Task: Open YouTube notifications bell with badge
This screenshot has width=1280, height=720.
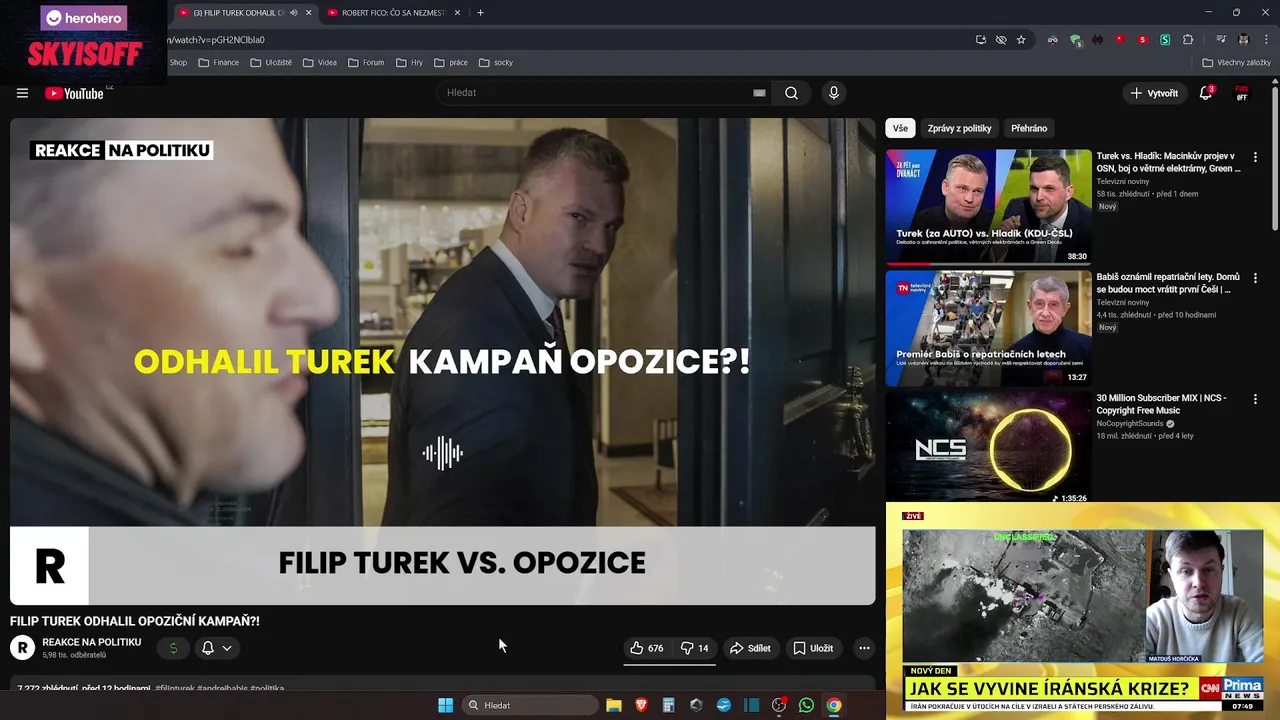Action: tap(1206, 93)
